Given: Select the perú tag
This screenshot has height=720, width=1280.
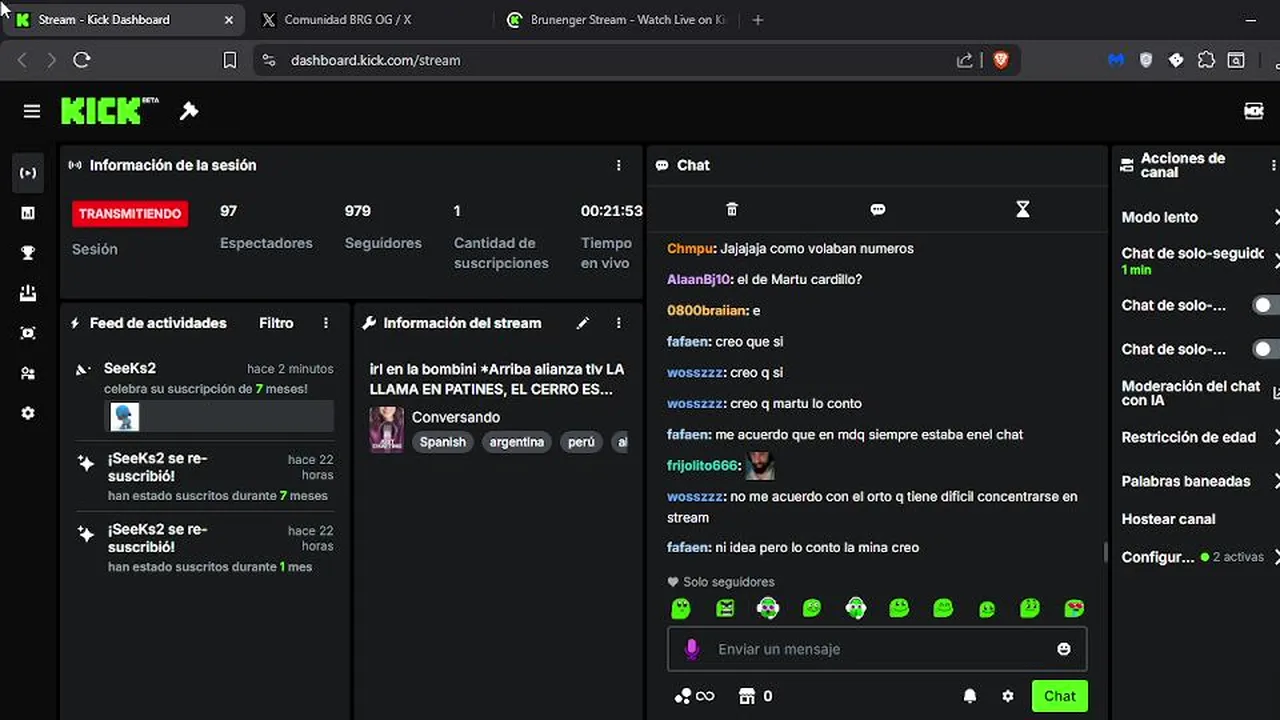Looking at the screenshot, I should [581, 442].
